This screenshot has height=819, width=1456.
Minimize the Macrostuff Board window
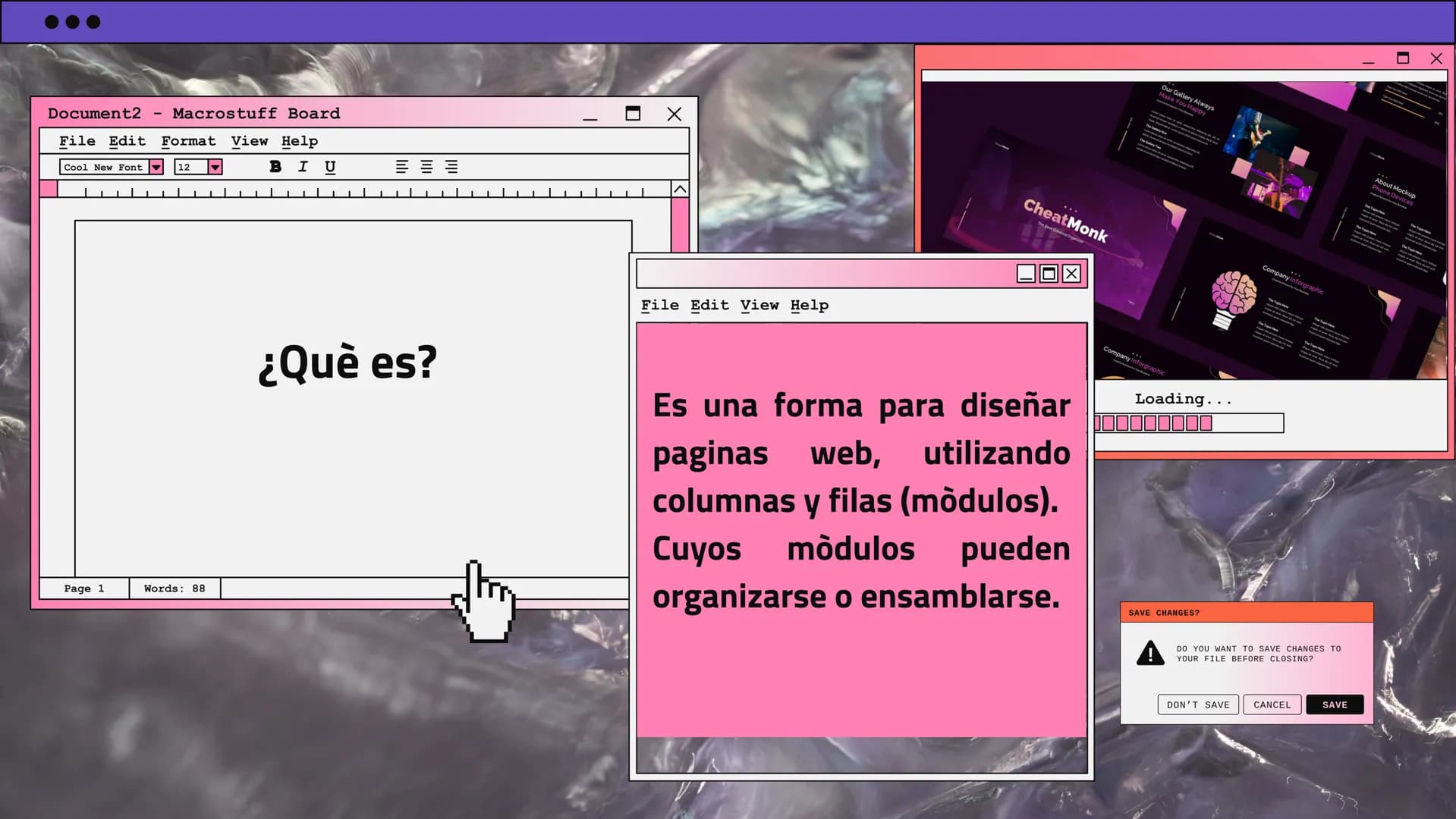590,115
